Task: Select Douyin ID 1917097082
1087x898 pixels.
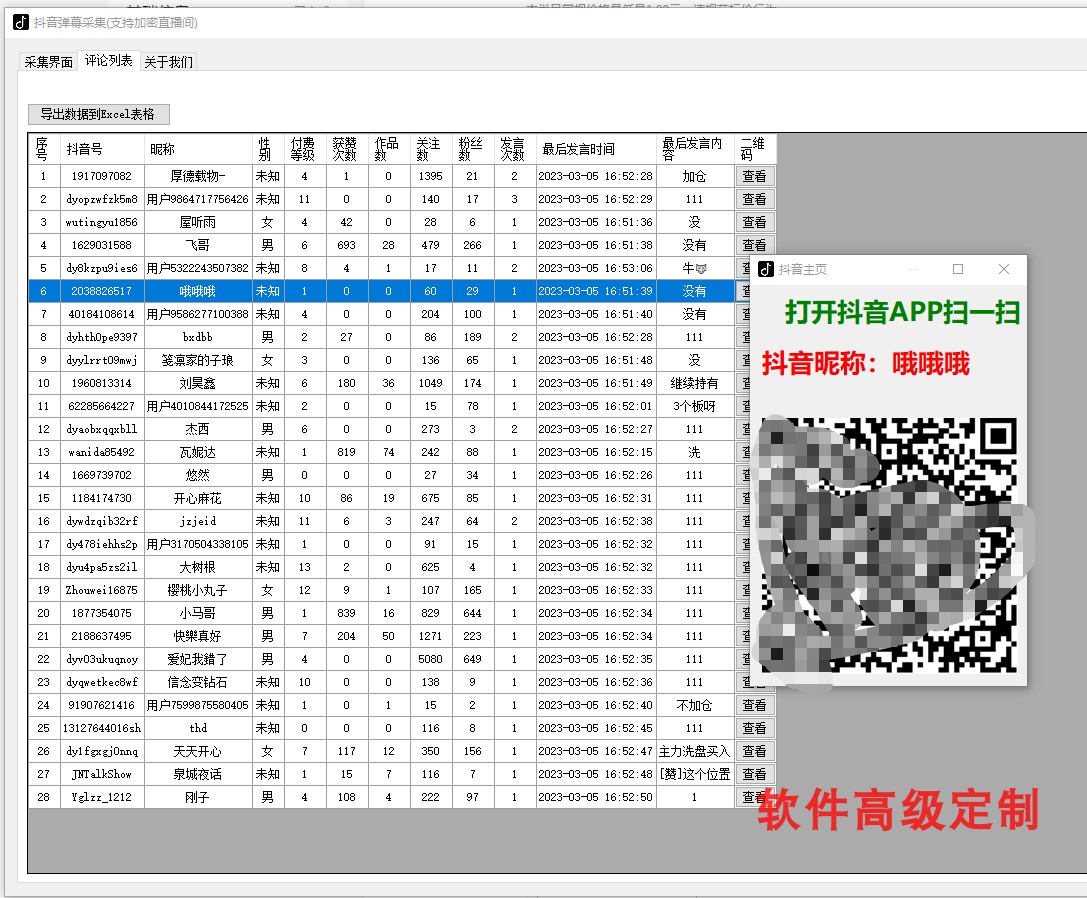Action: [103, 176]
